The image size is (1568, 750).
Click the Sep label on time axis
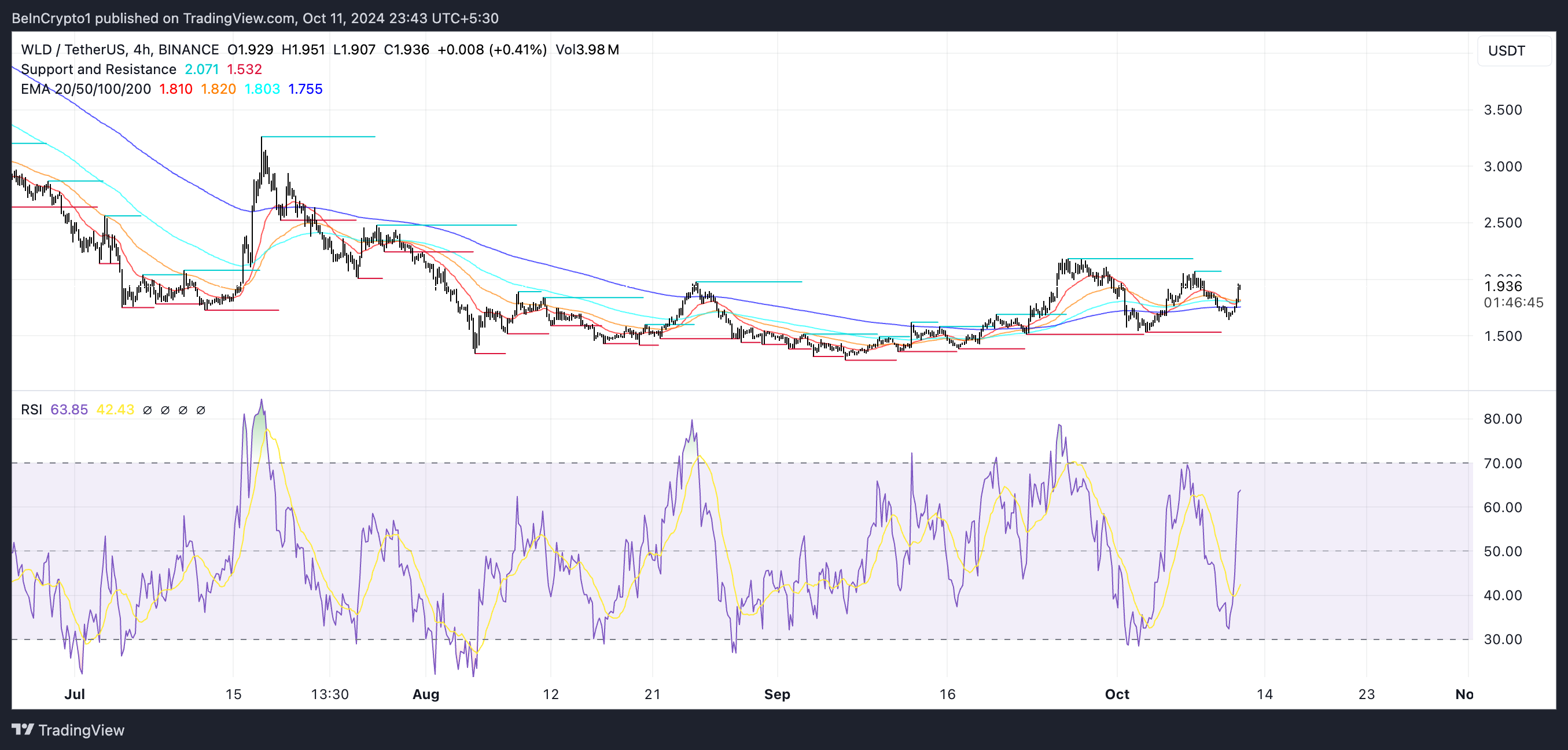pyautogui.click(x=776, y=694)
